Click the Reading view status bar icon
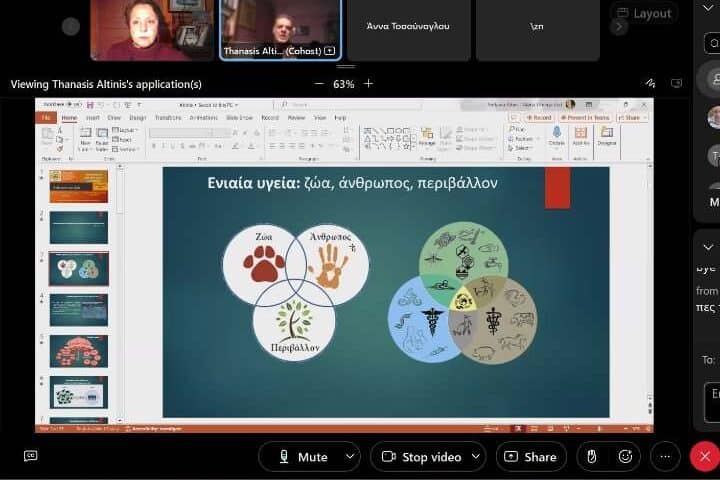Viewport: 720px width, 480px height. 550,429
